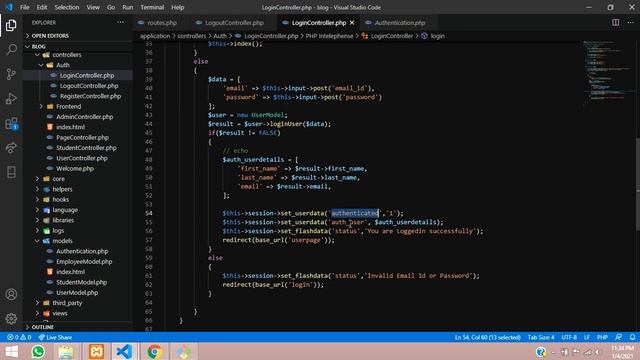Screen dimensions: 640x360
Task: Open Run and Debug view
Action: [11, 98]
